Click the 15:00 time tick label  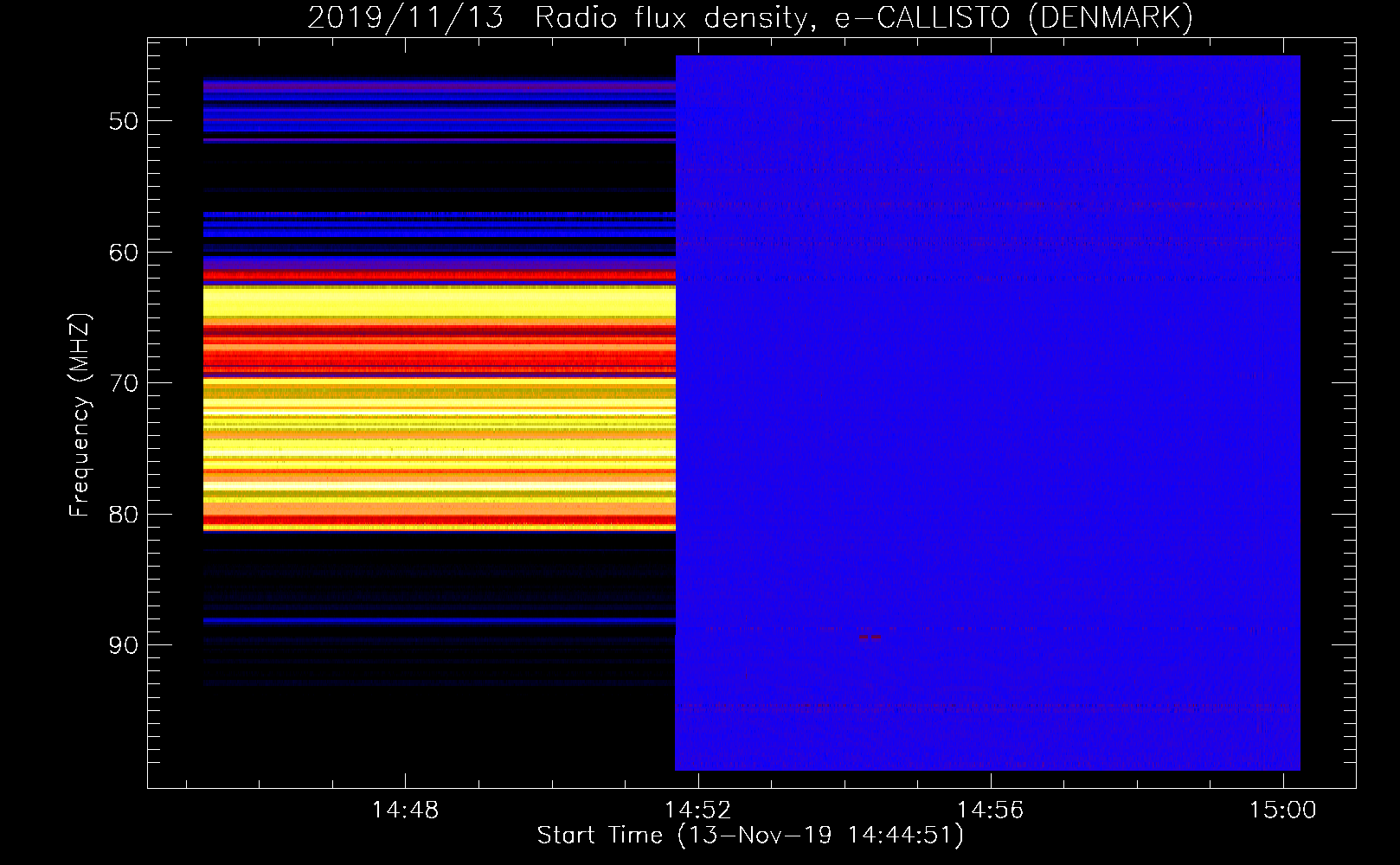click(x=1282, y=810)
